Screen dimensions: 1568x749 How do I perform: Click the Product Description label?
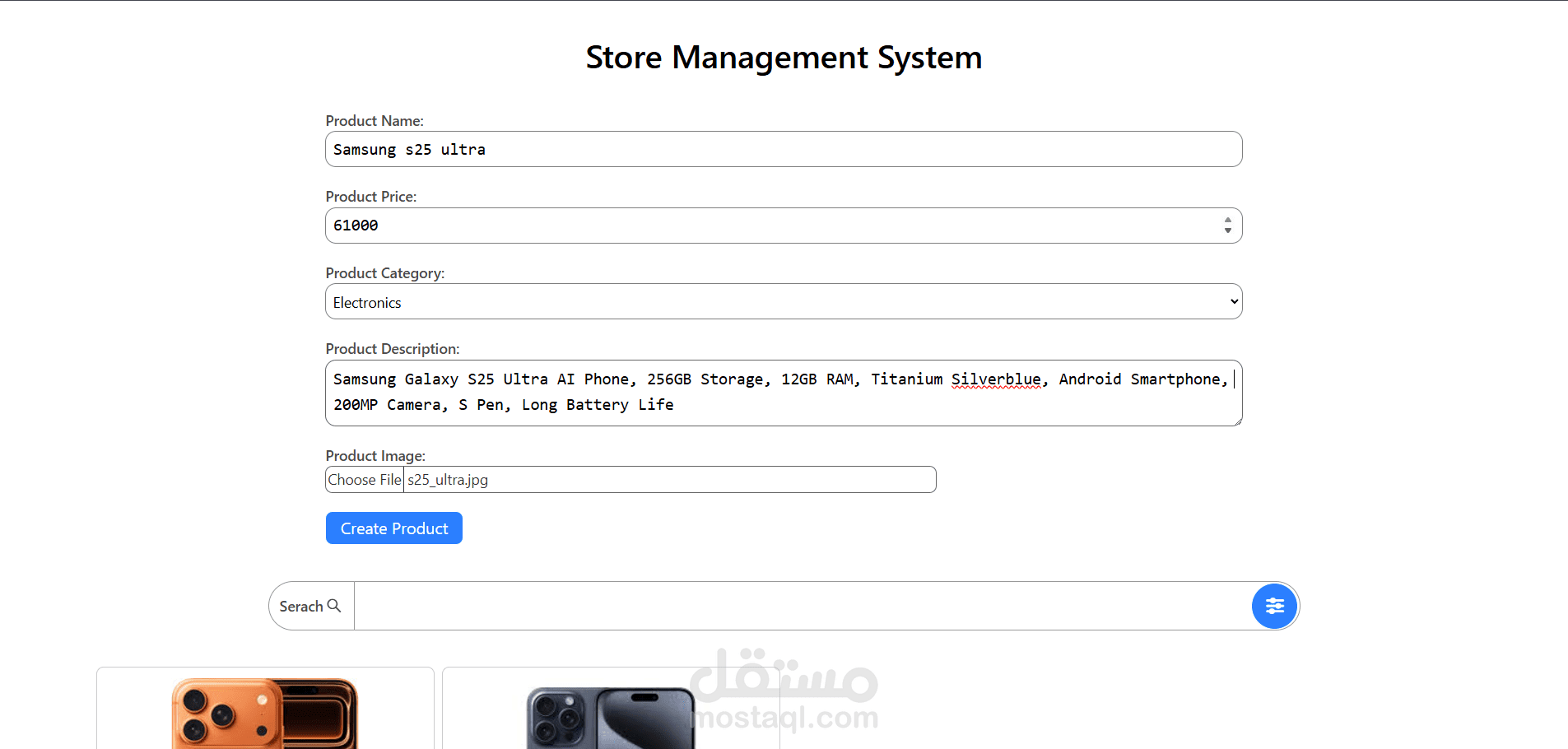click(x=393, y=349)
